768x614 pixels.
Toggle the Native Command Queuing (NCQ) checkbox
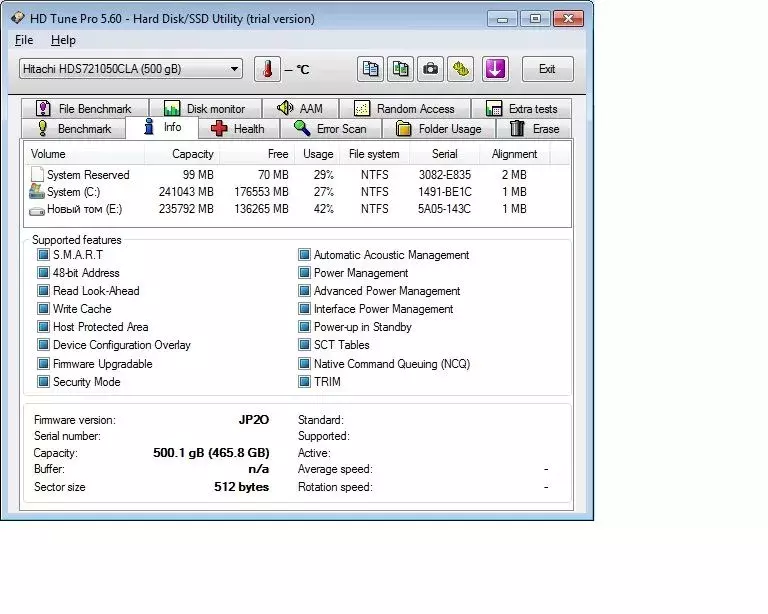point(304,364)
